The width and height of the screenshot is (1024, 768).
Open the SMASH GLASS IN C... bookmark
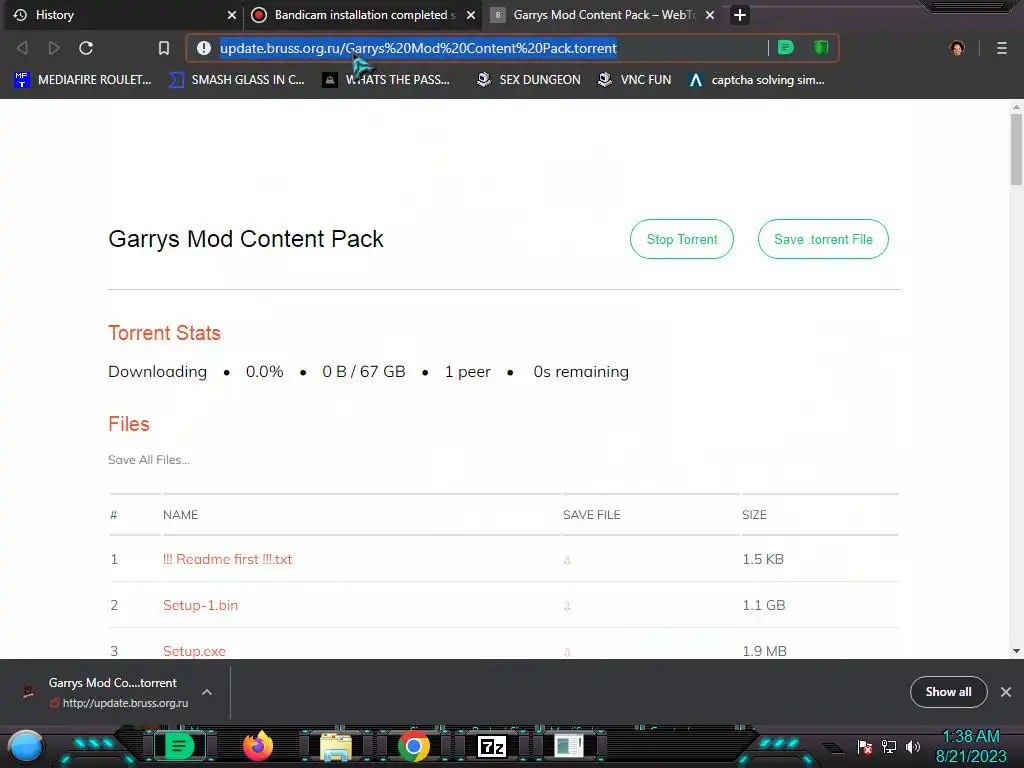pos(237,80)
